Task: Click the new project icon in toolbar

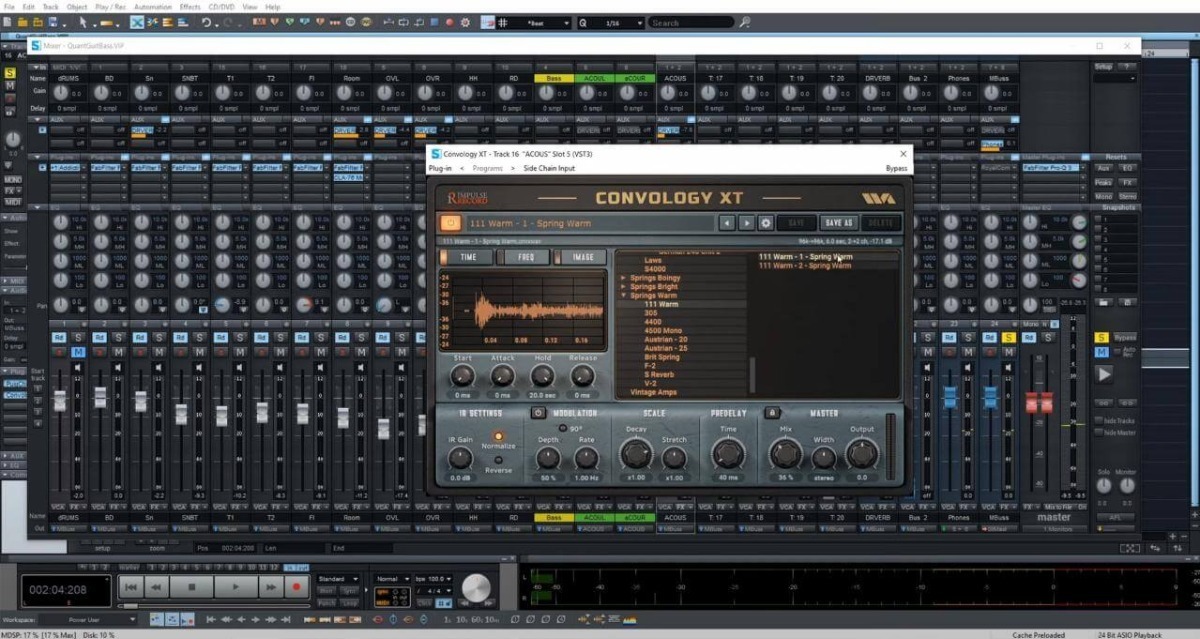Action: 8,22
